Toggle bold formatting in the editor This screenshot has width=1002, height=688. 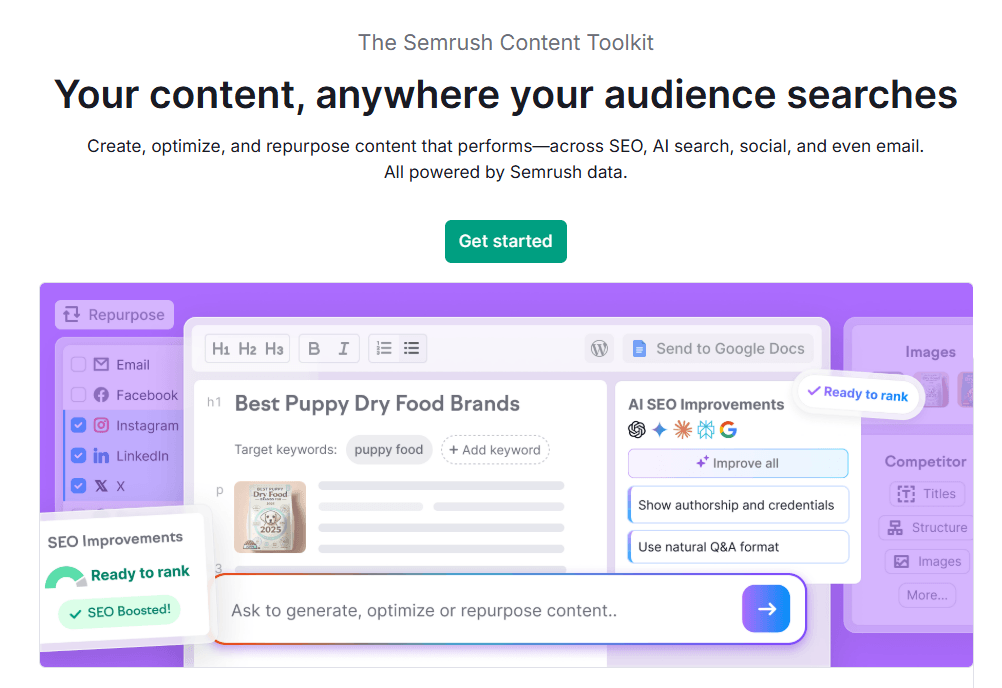[x=314, y=349]
